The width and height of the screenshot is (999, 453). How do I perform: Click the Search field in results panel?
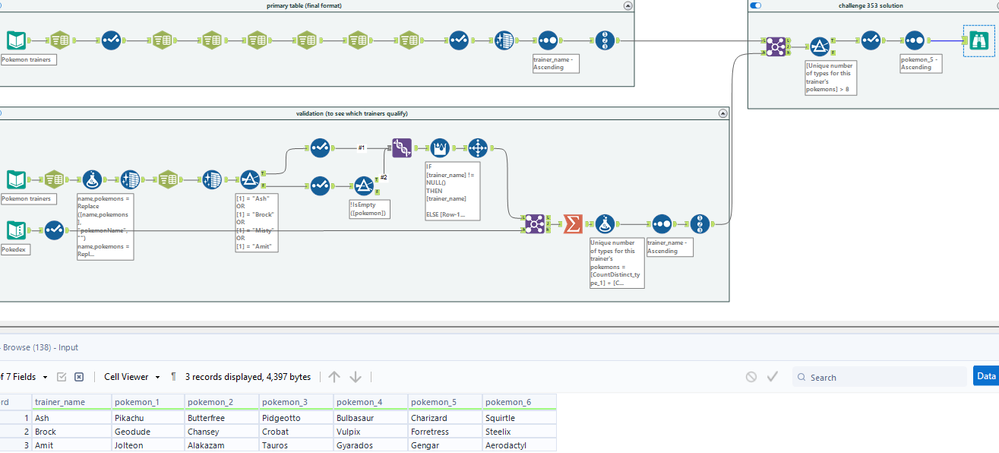coord(879,377)
